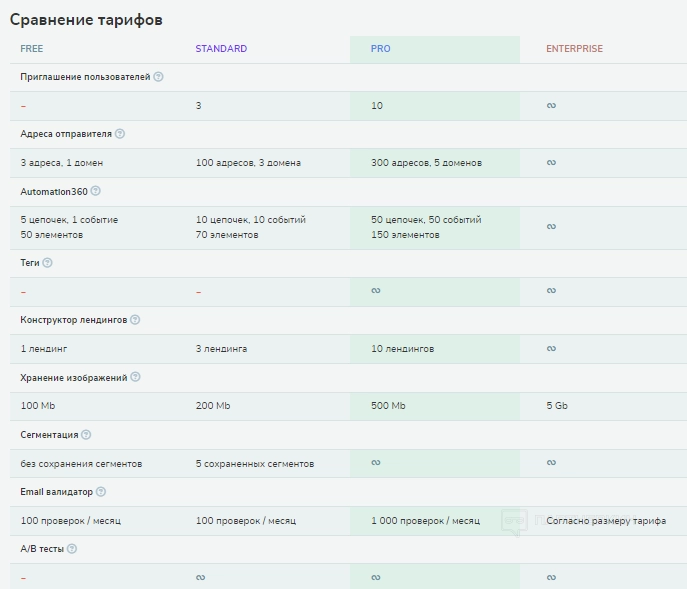The width and height of the screenshot is (687, 589).
Task: Open help icon beside Сегментация
Action: pos(86,435)
